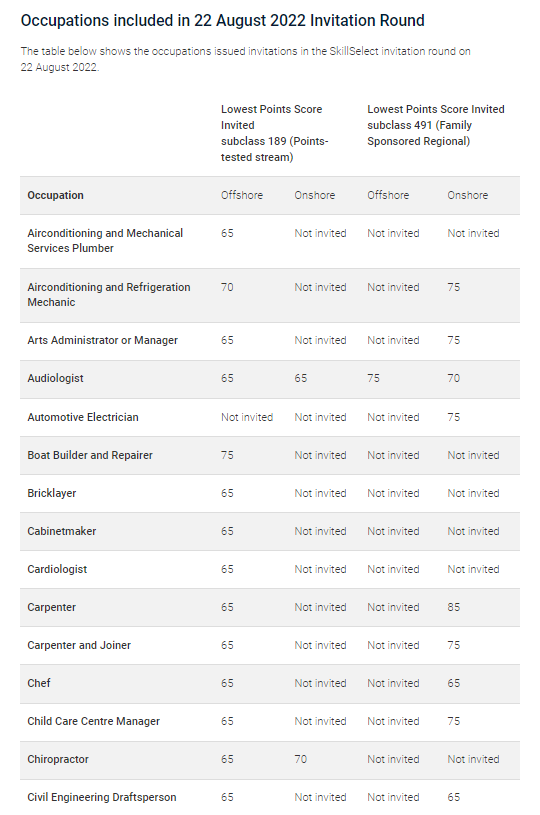This screenshot has width=540, height=815.
Task: Select the Bricklayer occupation name
Action: pyautogui.click(x=51, y=493)
